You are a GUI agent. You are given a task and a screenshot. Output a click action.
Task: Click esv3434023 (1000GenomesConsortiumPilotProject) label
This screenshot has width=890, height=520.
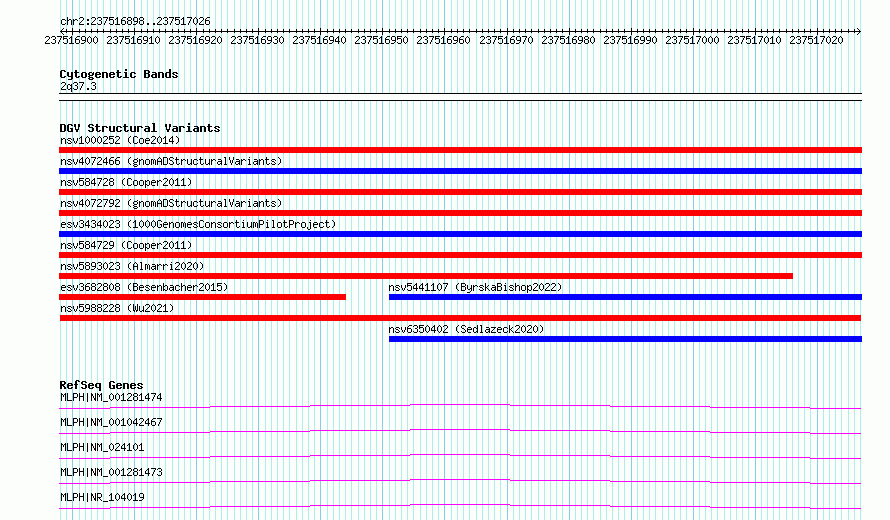coord(198,224)
